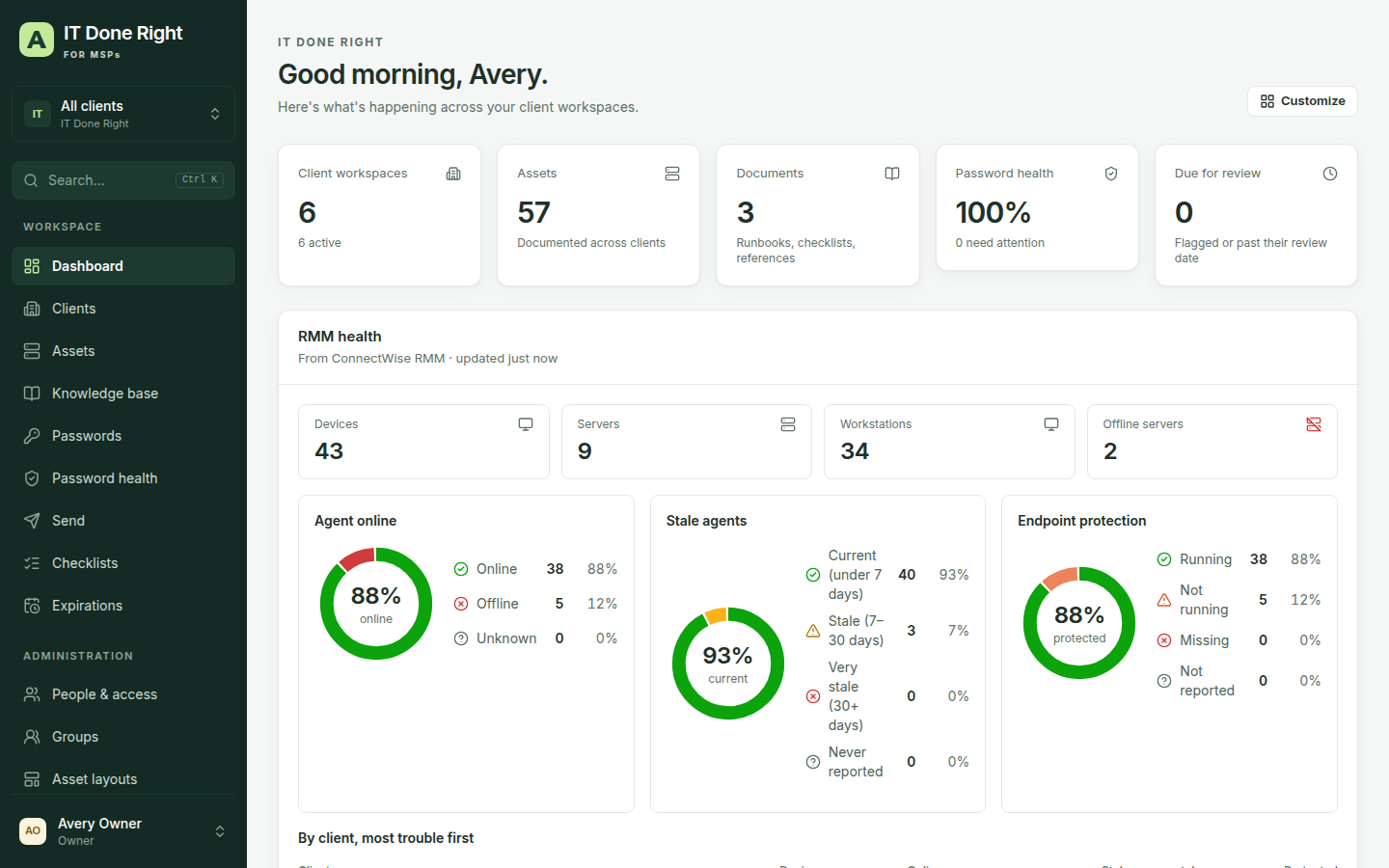Click the Agent online 88% donut chart
Screen dimensions: 1389x868
tap(376, 604)
